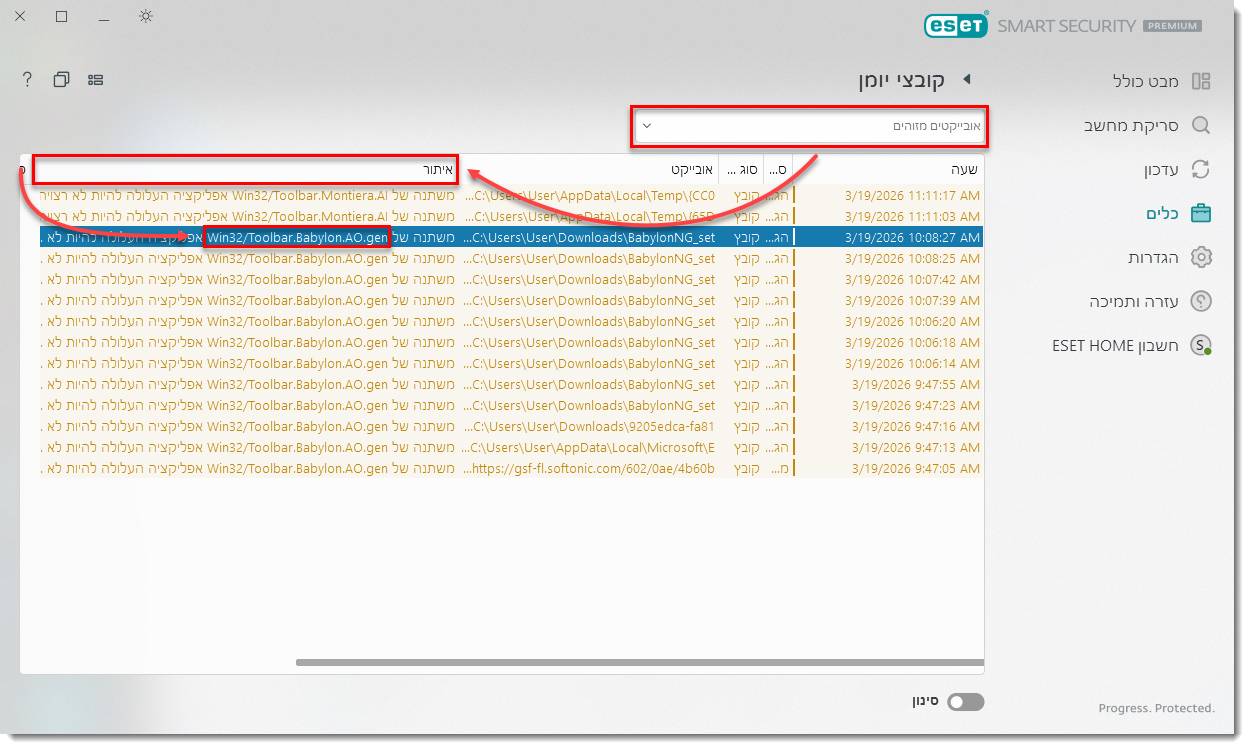The height and width of the screenshot is (749, 1249).
Task: Open the אובייקטים מזוהים log type dropdown
Action: [x=810, y=126]
